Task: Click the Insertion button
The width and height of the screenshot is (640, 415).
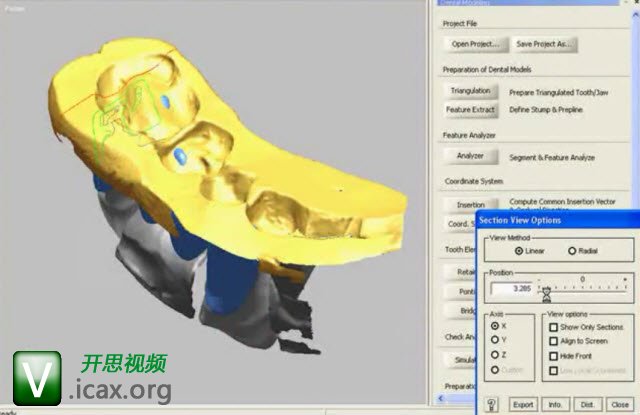Action: pyautogui.click(x=471, y=204)
